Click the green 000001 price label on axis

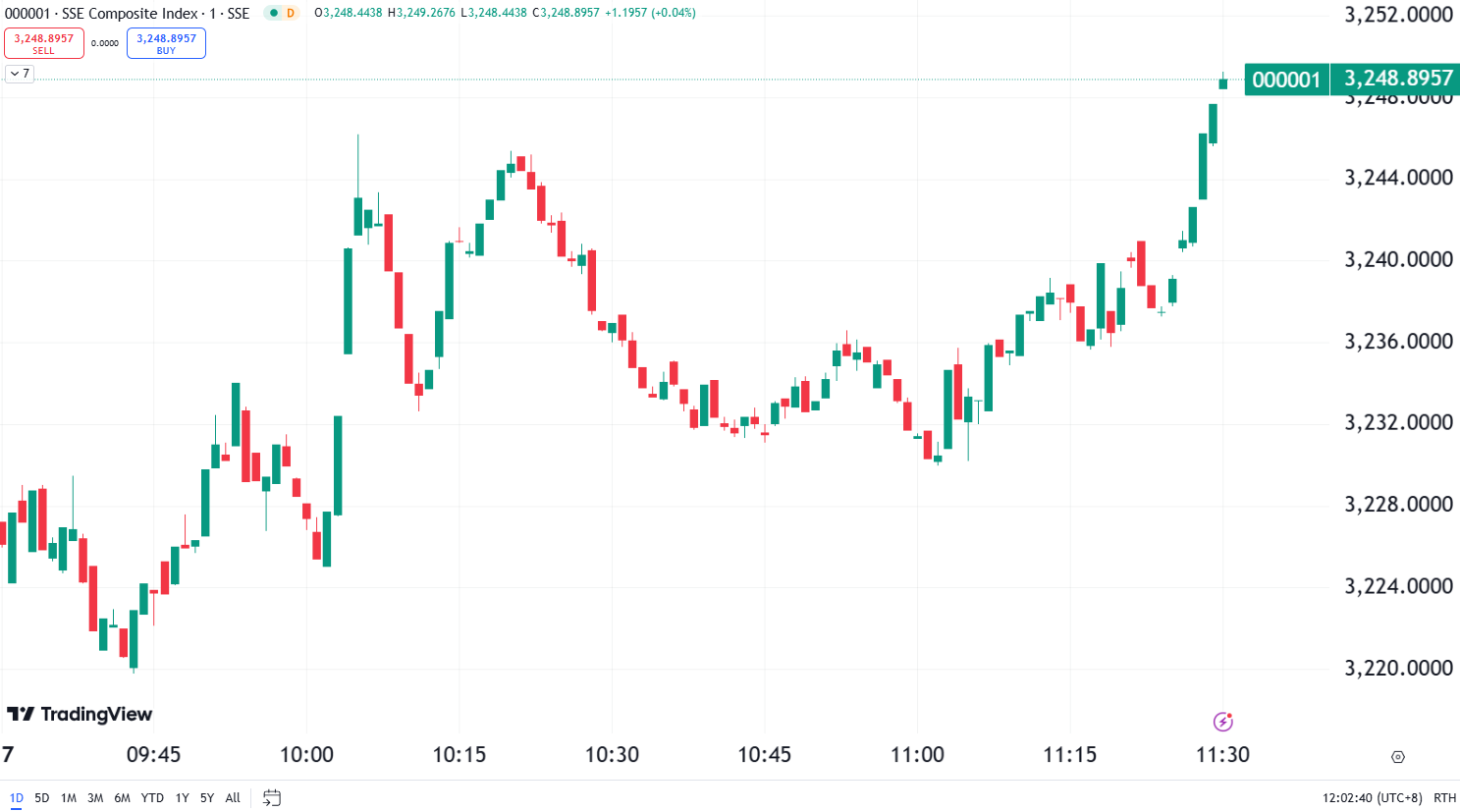1286,79
